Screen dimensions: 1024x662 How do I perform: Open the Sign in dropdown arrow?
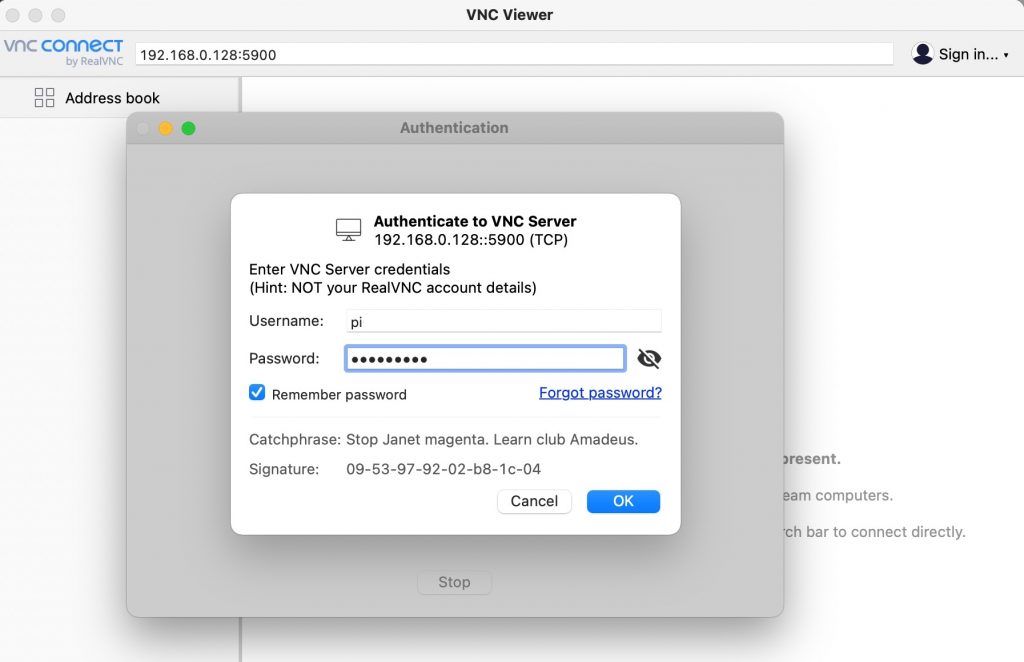point(1006,55)
